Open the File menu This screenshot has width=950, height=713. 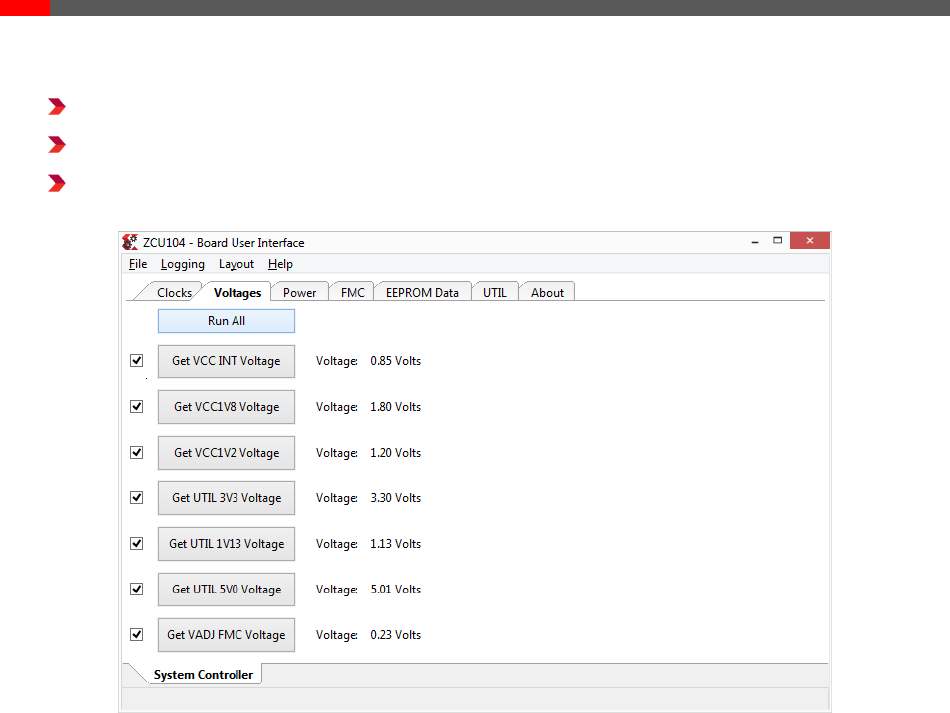pos(138,264)
